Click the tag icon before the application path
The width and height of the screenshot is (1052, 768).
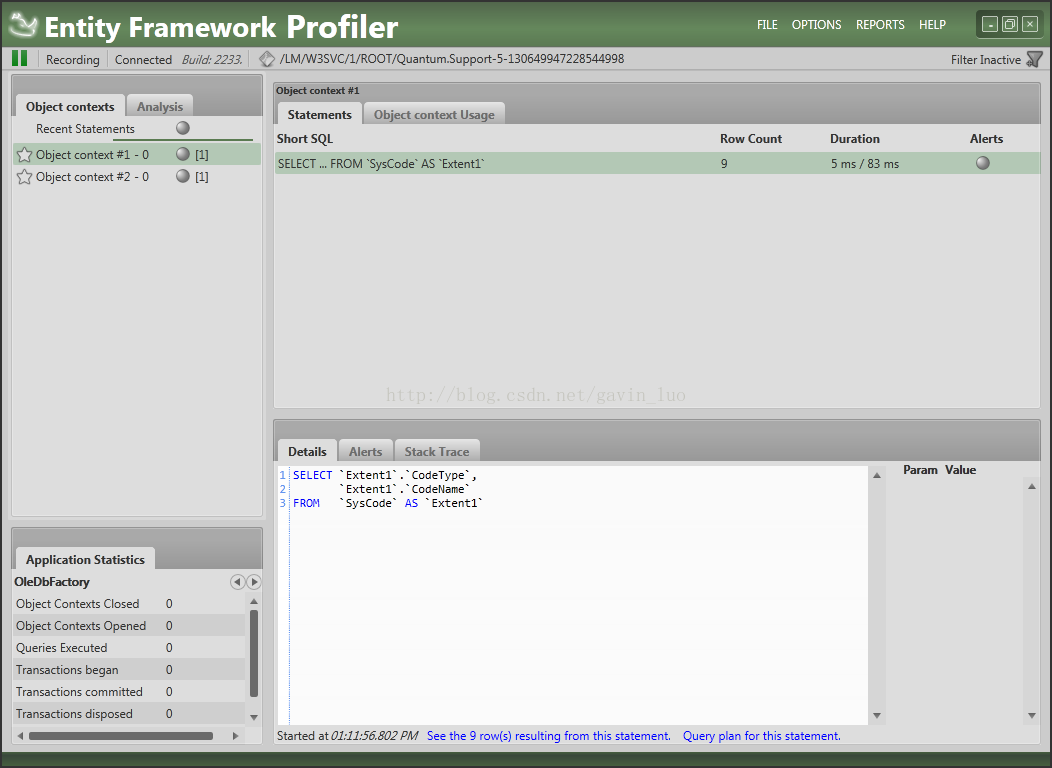point(266,59)
